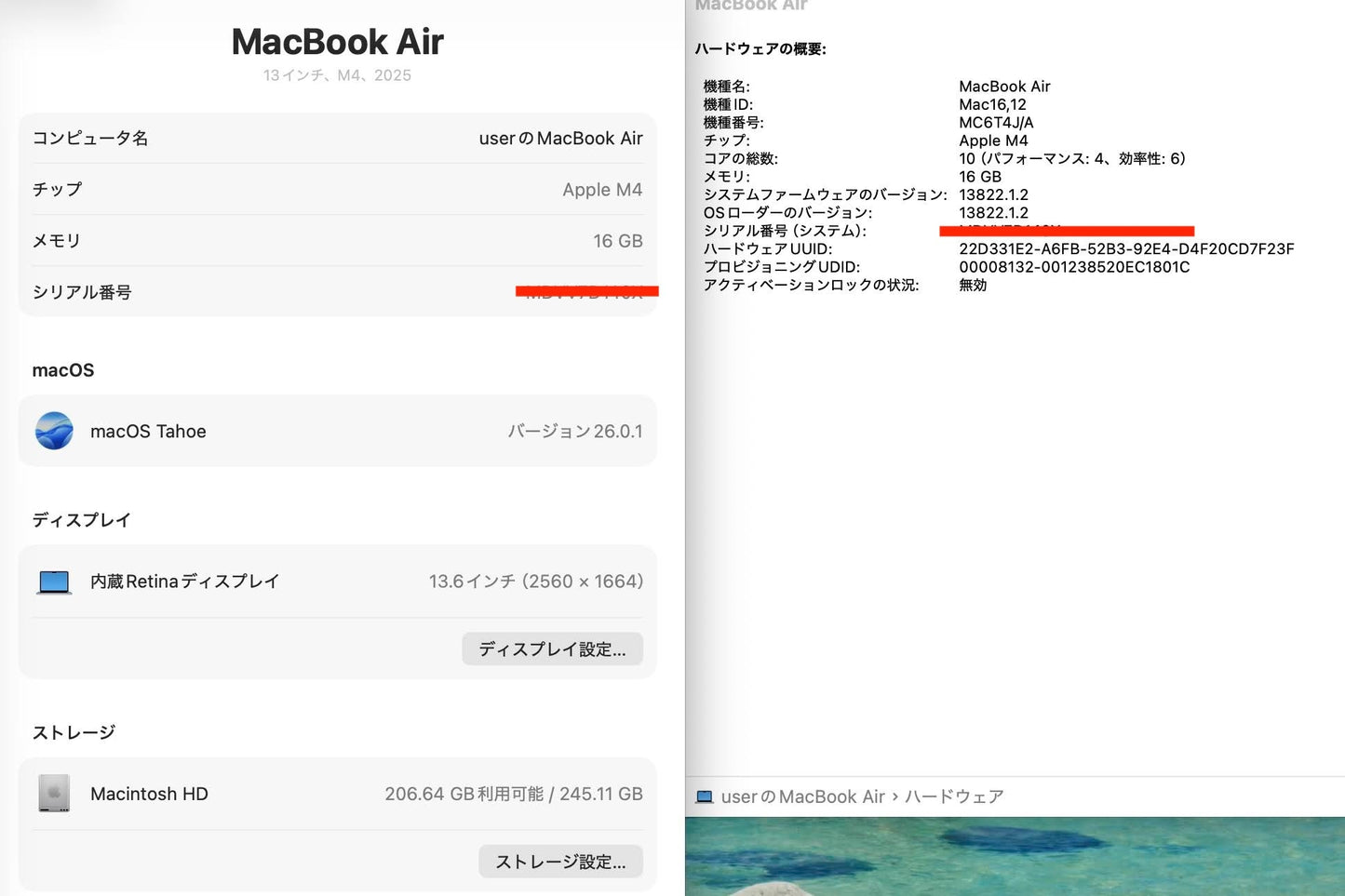
Task: Click 機種名 value MacBook Air
Action: 1004,87
